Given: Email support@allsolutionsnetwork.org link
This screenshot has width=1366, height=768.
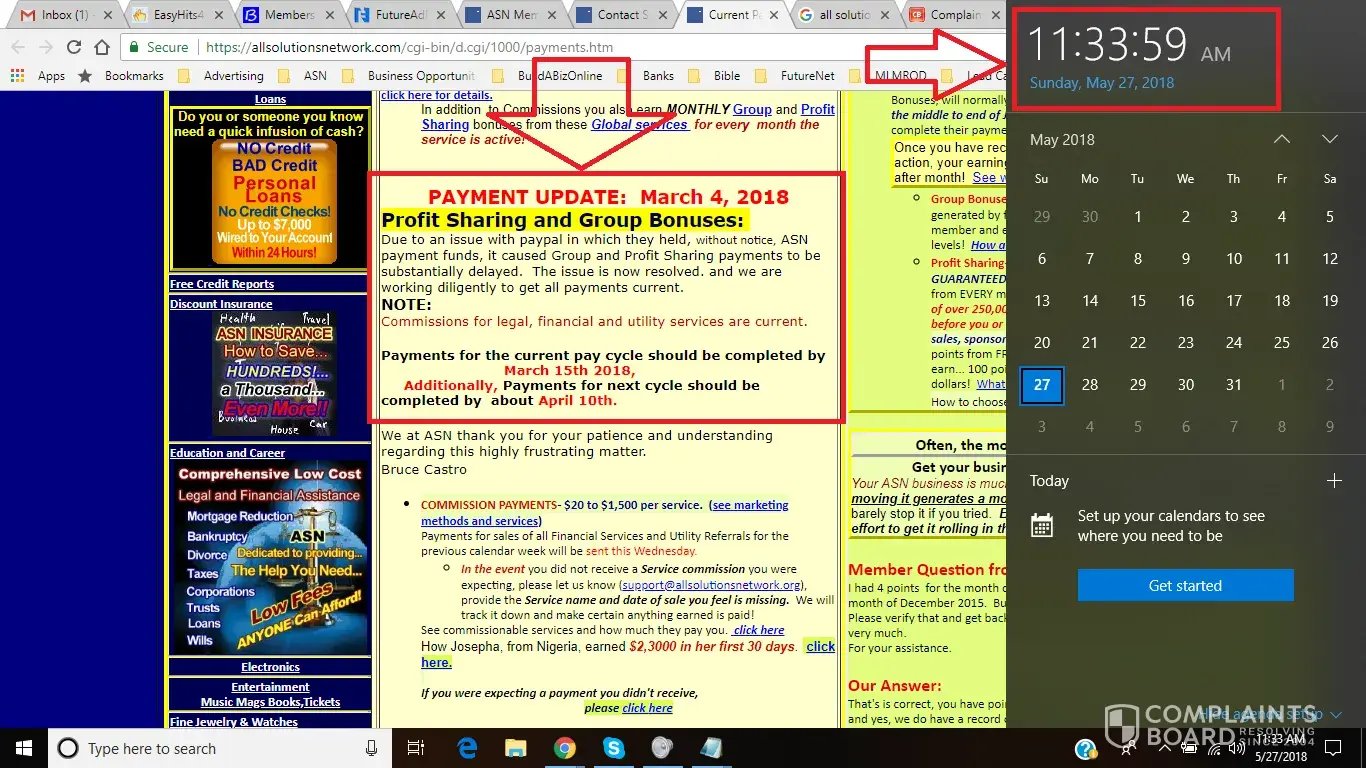Looking at the screenshot, I should pyautogui.click(x=710, y=585).
